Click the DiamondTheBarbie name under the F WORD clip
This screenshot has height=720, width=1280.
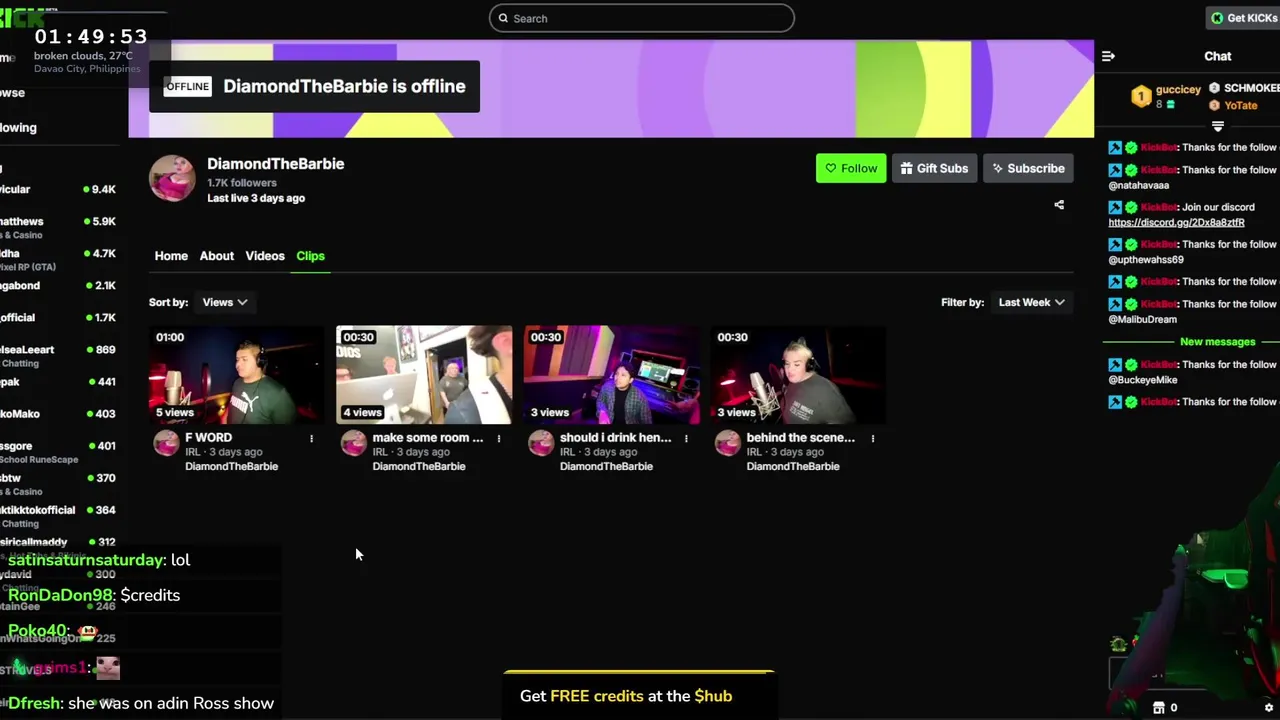pos(231,466)
